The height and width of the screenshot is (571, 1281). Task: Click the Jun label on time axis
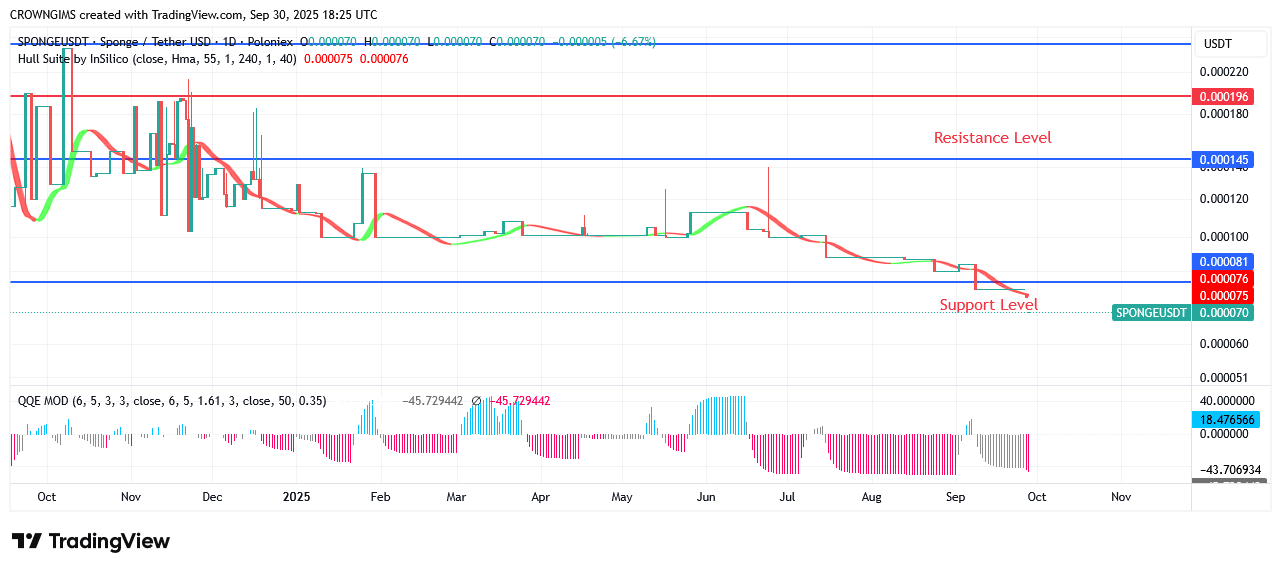point(706,496)
